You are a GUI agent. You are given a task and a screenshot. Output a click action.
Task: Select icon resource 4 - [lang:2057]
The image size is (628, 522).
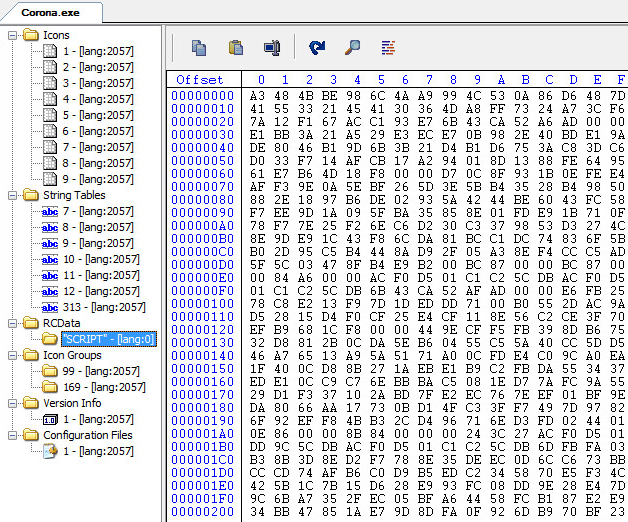click(x=98, y=99)
